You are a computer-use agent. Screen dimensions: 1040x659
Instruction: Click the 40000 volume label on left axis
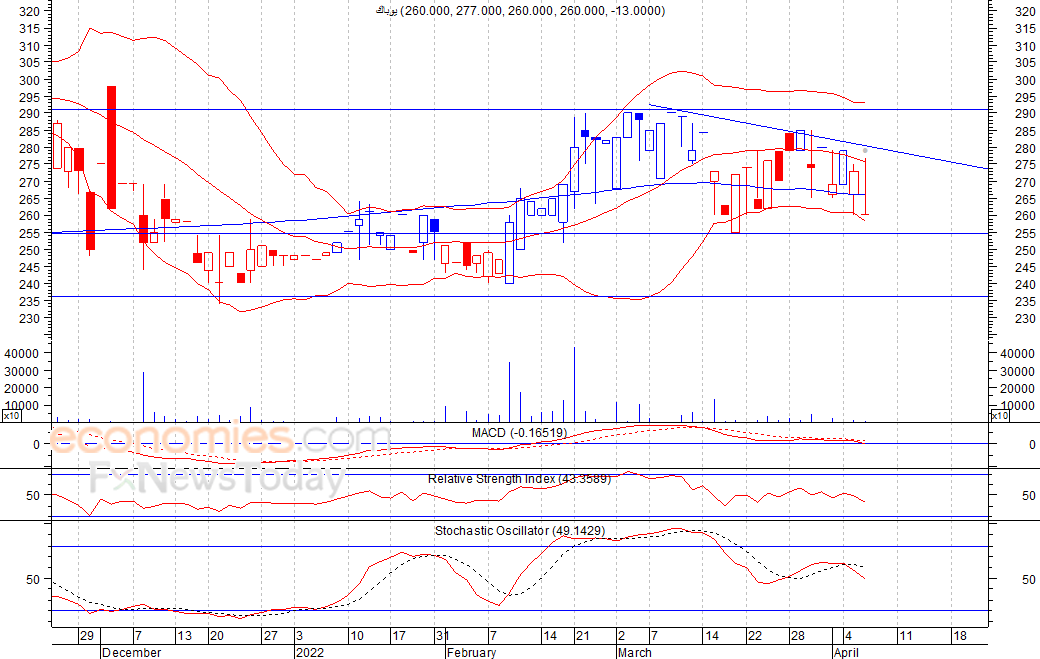[x=22, y=353]
